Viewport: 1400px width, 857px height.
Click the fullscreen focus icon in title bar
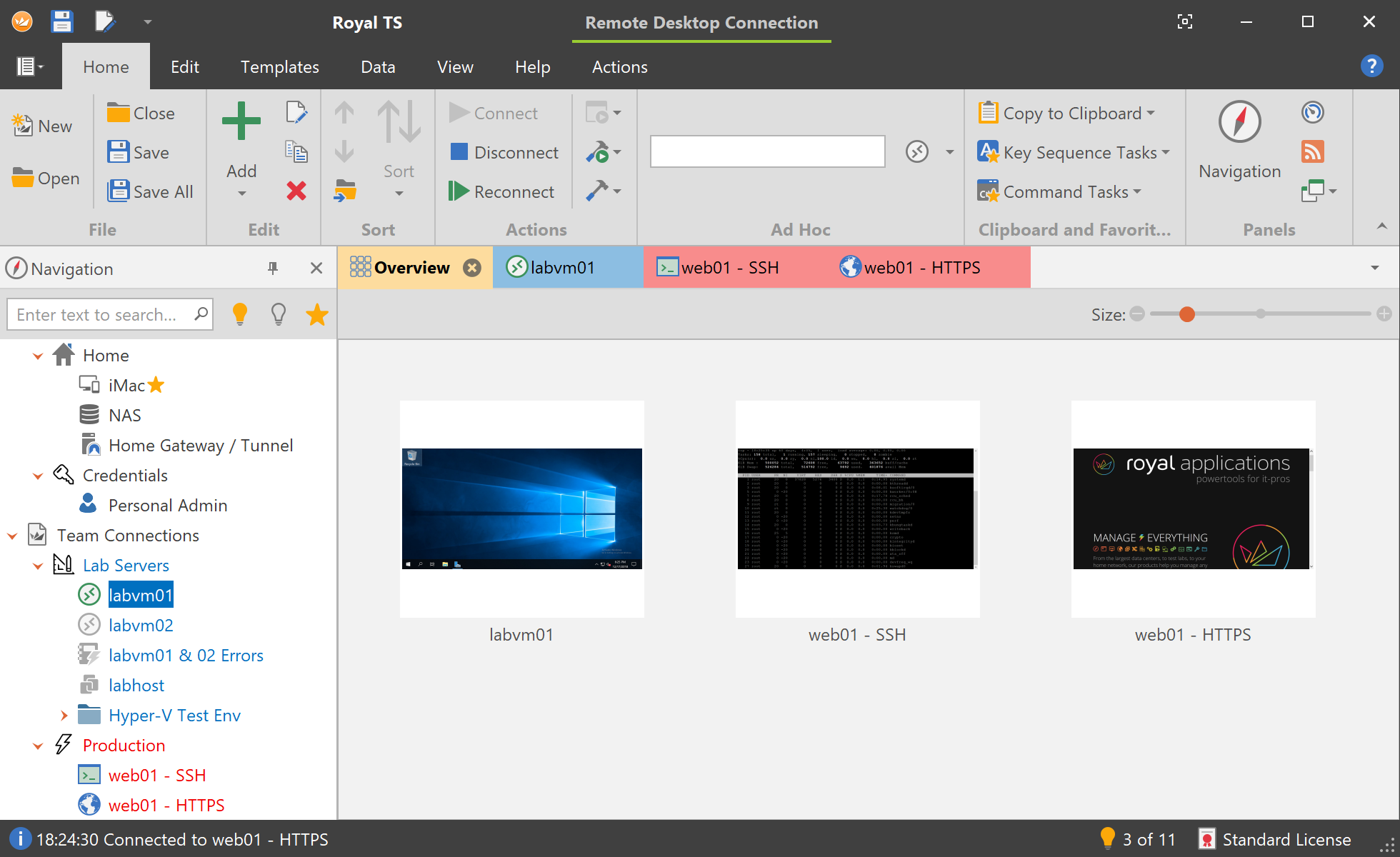coord(1184,21)
